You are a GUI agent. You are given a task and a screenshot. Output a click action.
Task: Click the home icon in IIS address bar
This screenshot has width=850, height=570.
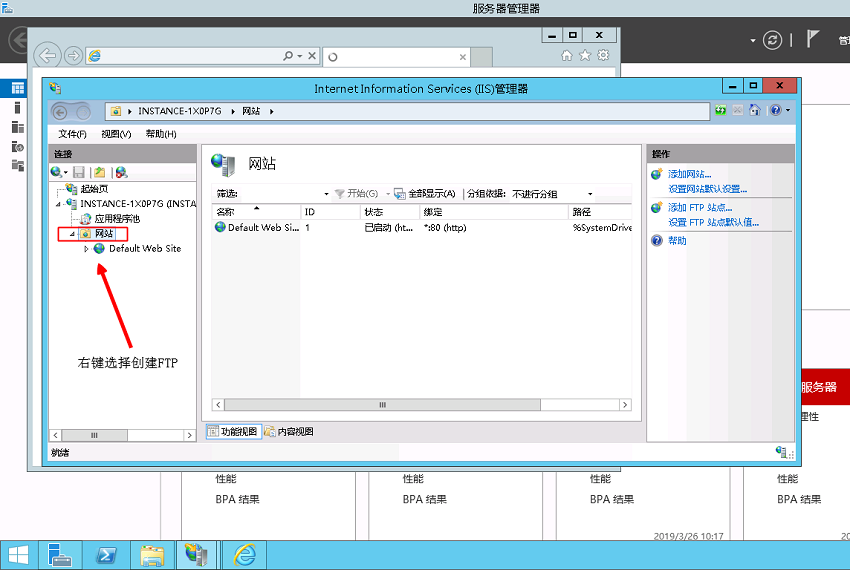(755, 110)
